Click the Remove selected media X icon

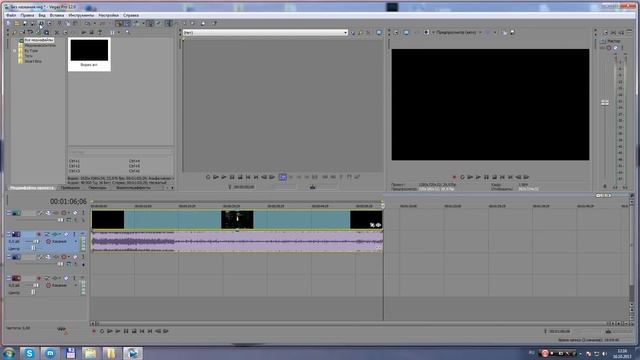point(57,32)
